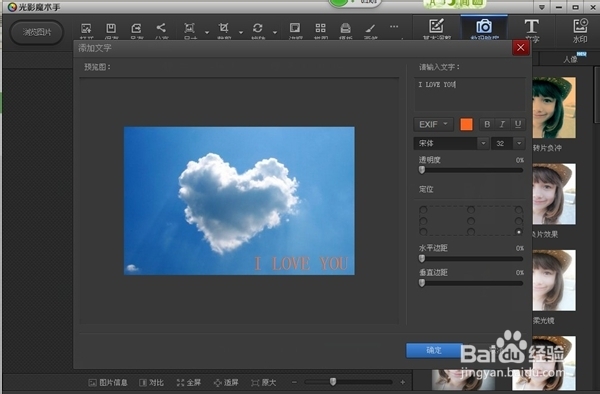
Task: Select the 尺寸 resize toolbar icon
Action: (189, 28)
